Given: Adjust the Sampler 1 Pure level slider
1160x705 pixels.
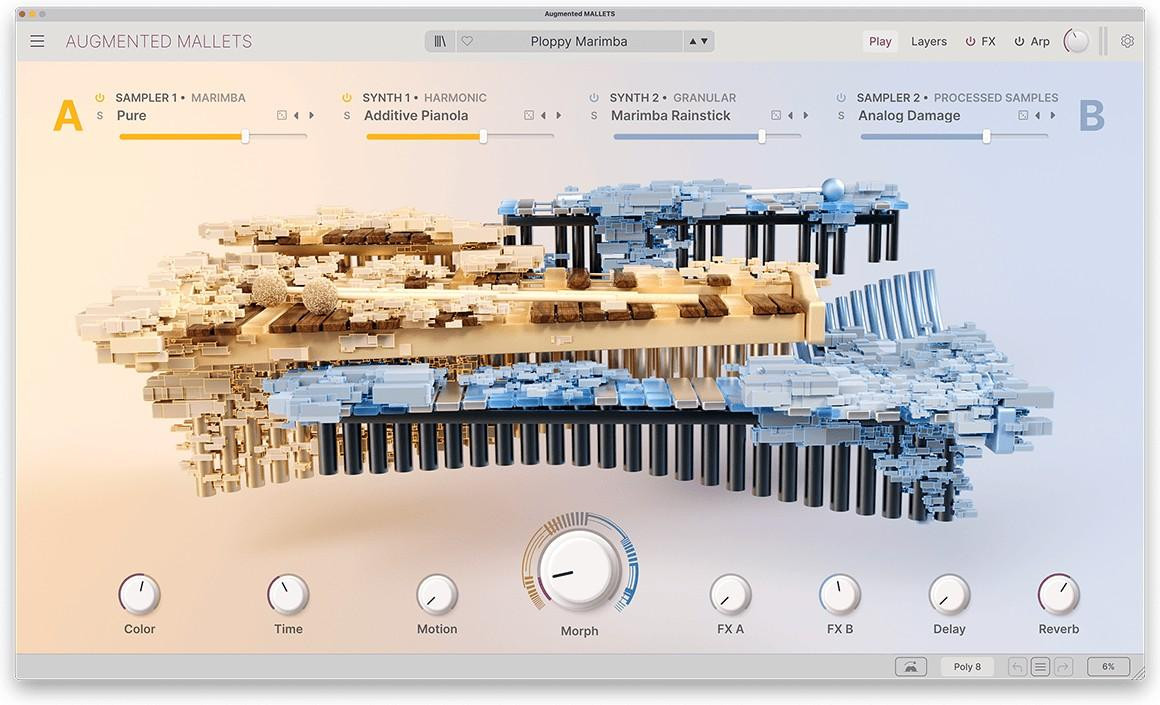Looking at the screenshot, I should [245, 137].
